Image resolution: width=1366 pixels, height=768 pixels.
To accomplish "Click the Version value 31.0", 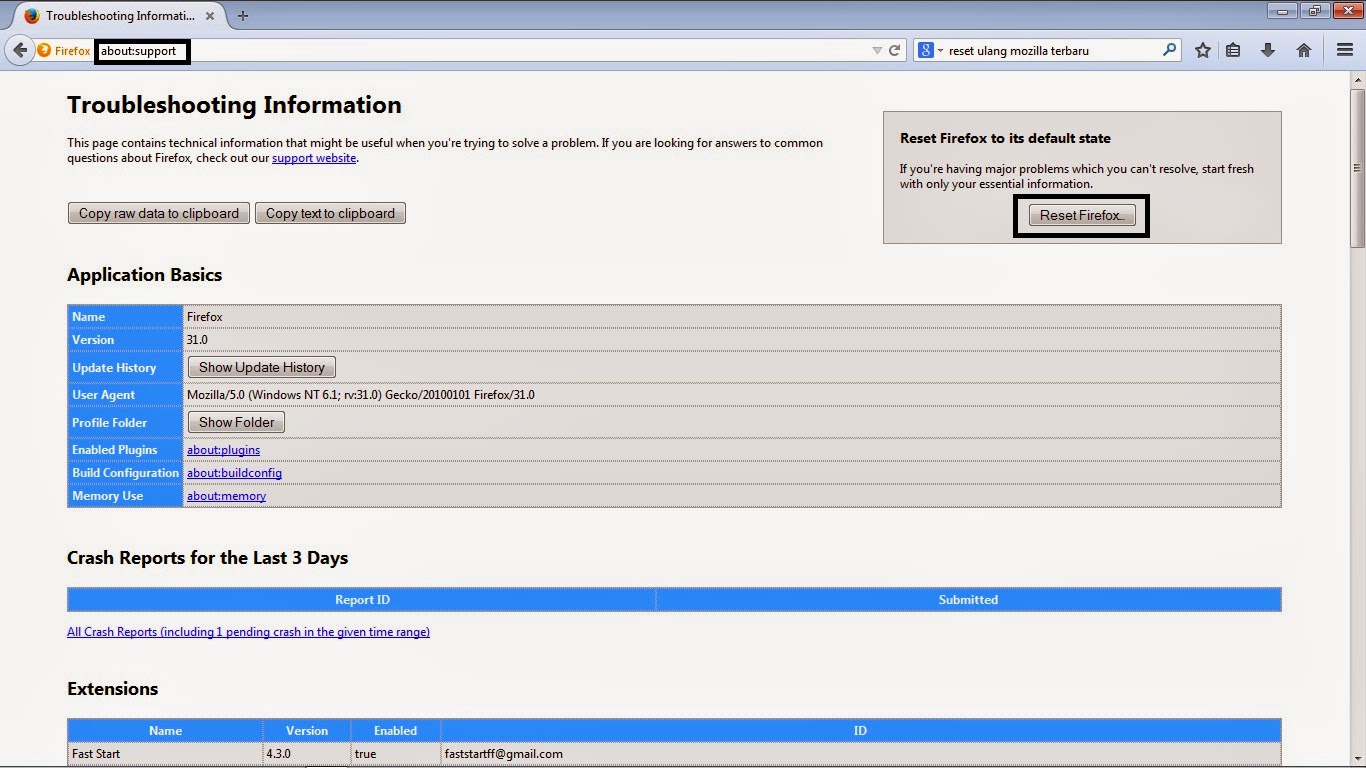I will click(197, 340).
